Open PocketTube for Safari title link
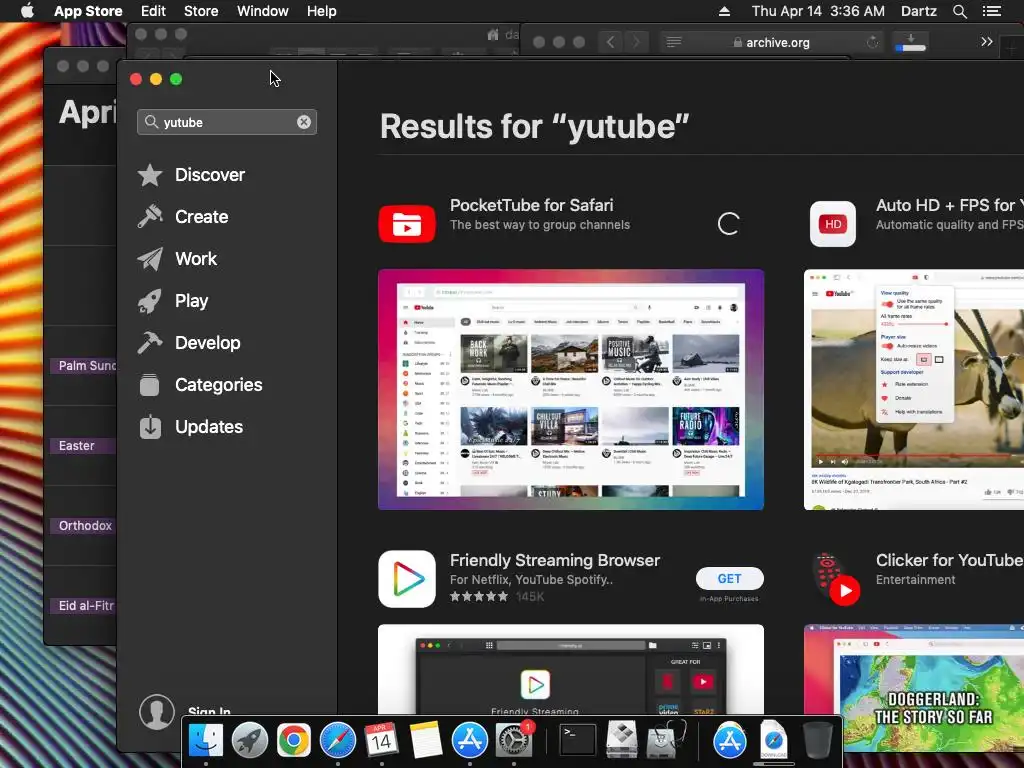1024x768 pixels. [532, 205]
